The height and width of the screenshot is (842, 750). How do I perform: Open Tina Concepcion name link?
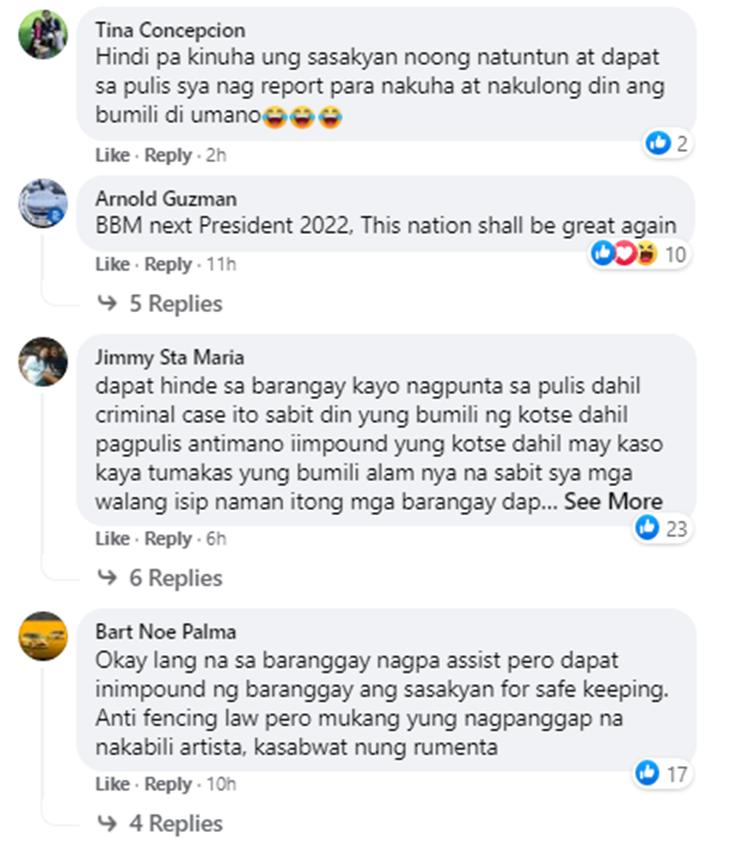(170, 30)
